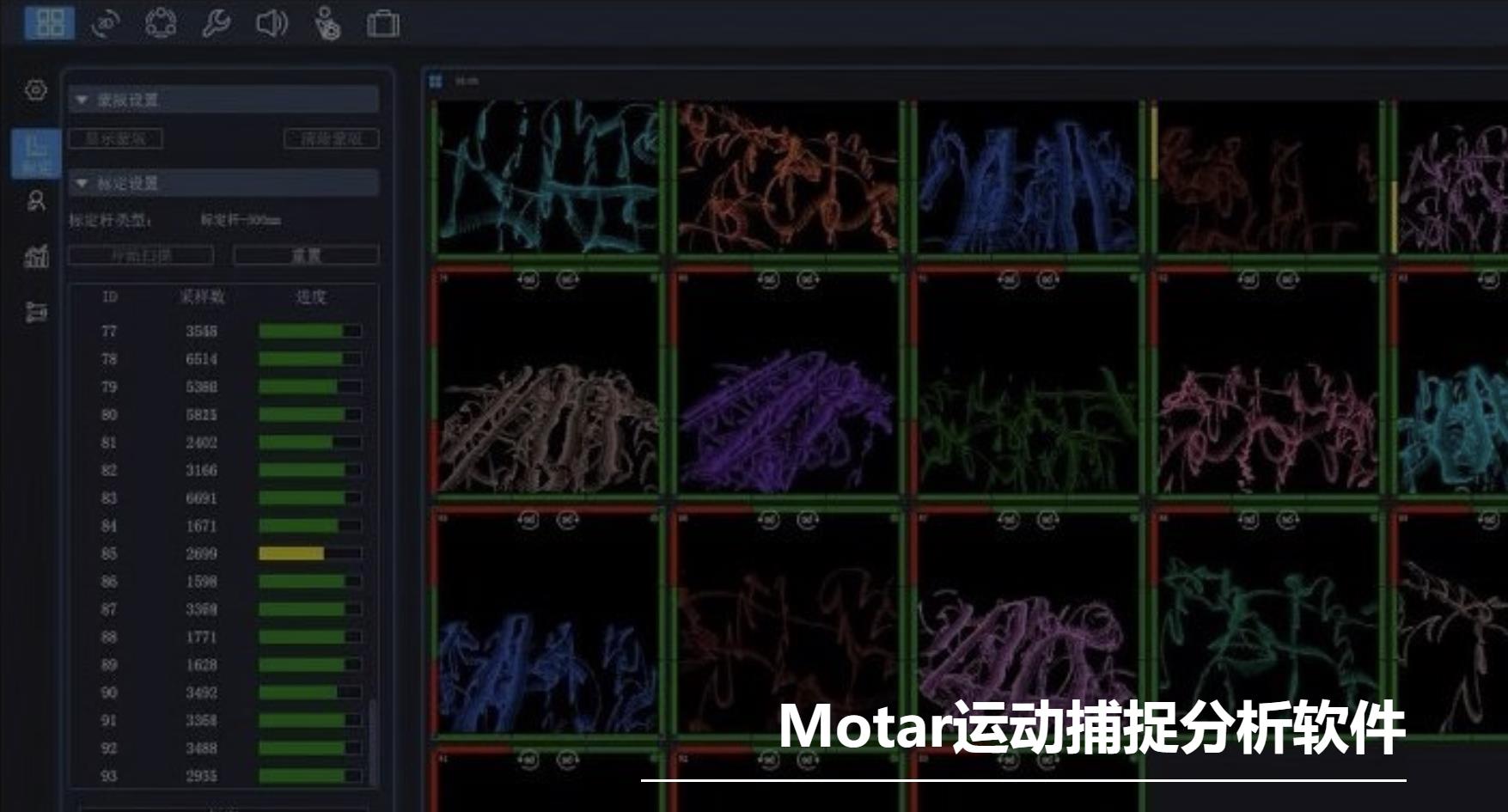This screenshot has width=1508, height=812.
Task: Rotate the pink trace view 90° counter-clockwise
Action: [x=1249, y=279]
